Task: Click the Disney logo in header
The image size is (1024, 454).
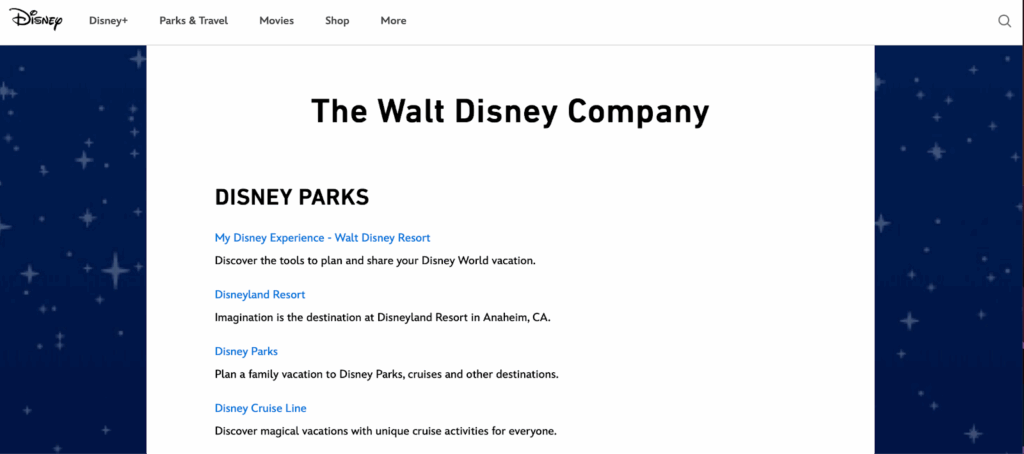Action: click(x=36, y=20)
